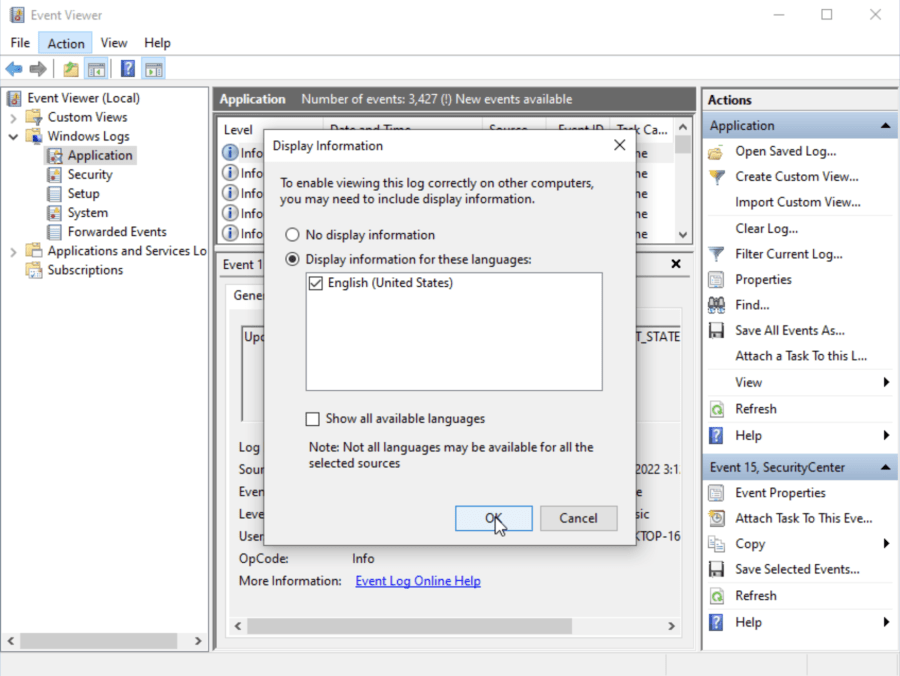Enable Show all available languages
Image resolution: width=900 pixels, height=676 pixels.
tap(312, 418)
